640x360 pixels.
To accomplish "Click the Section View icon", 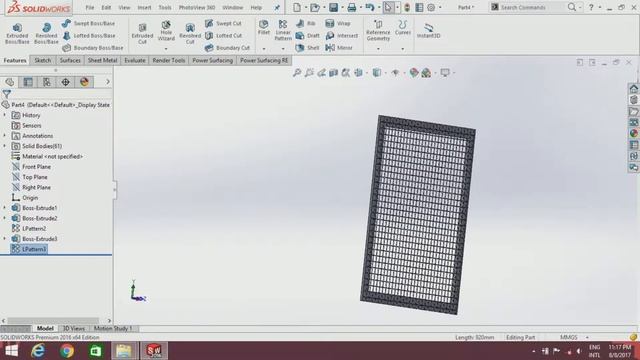I will click(333, 73).
